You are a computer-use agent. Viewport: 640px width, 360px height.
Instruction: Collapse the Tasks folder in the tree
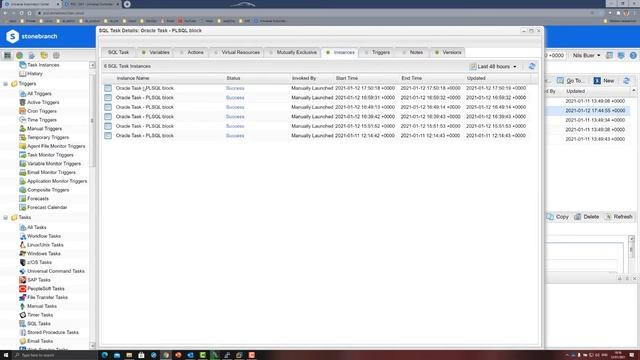click(5, 218)
